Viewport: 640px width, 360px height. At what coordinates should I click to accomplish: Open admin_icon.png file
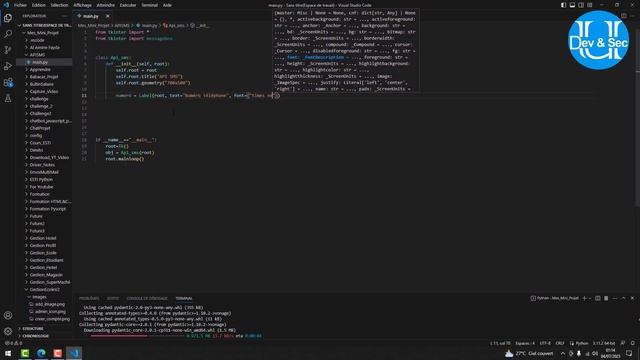coord(50,311)
